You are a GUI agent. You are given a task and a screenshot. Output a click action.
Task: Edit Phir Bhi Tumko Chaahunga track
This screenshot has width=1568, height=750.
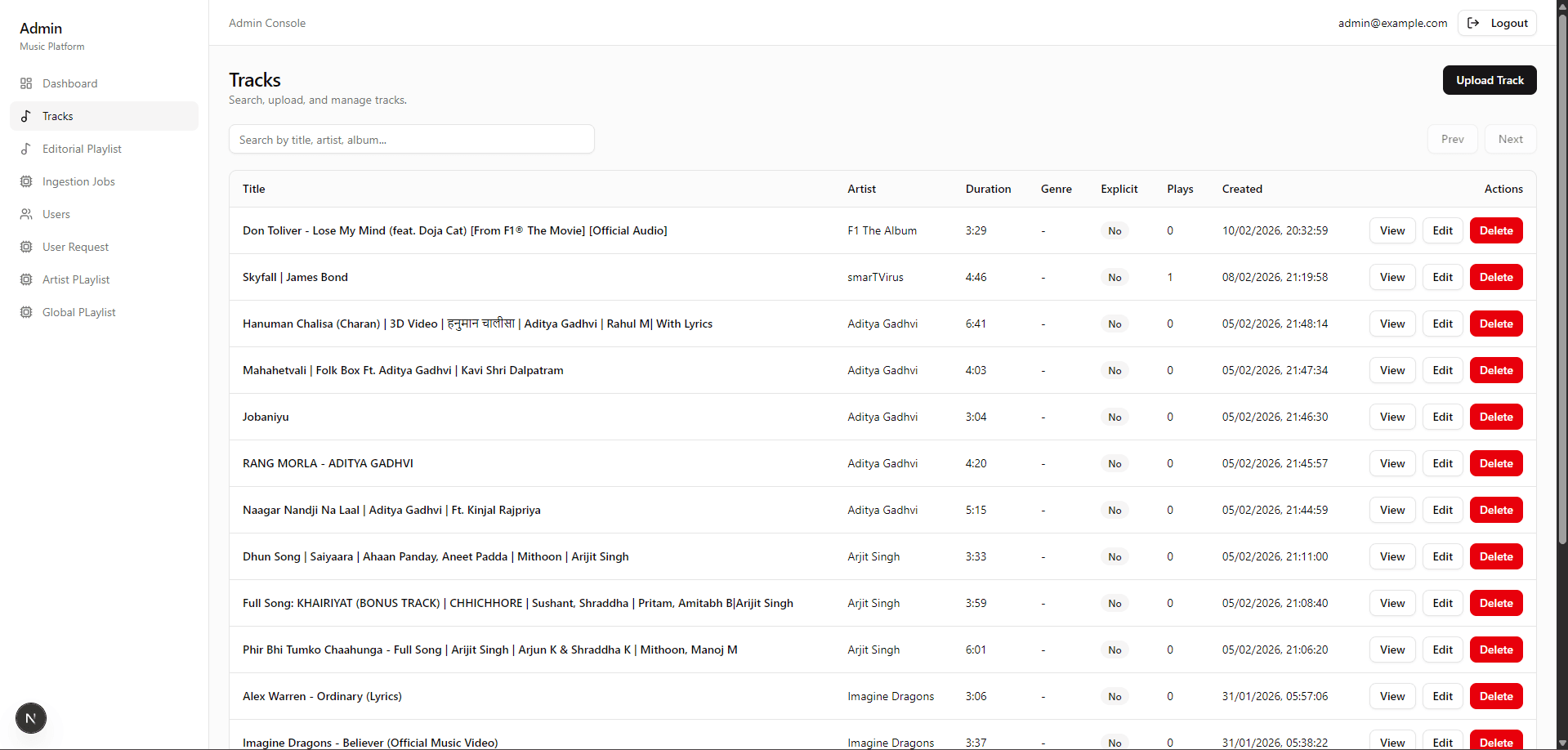(1443, 650)
